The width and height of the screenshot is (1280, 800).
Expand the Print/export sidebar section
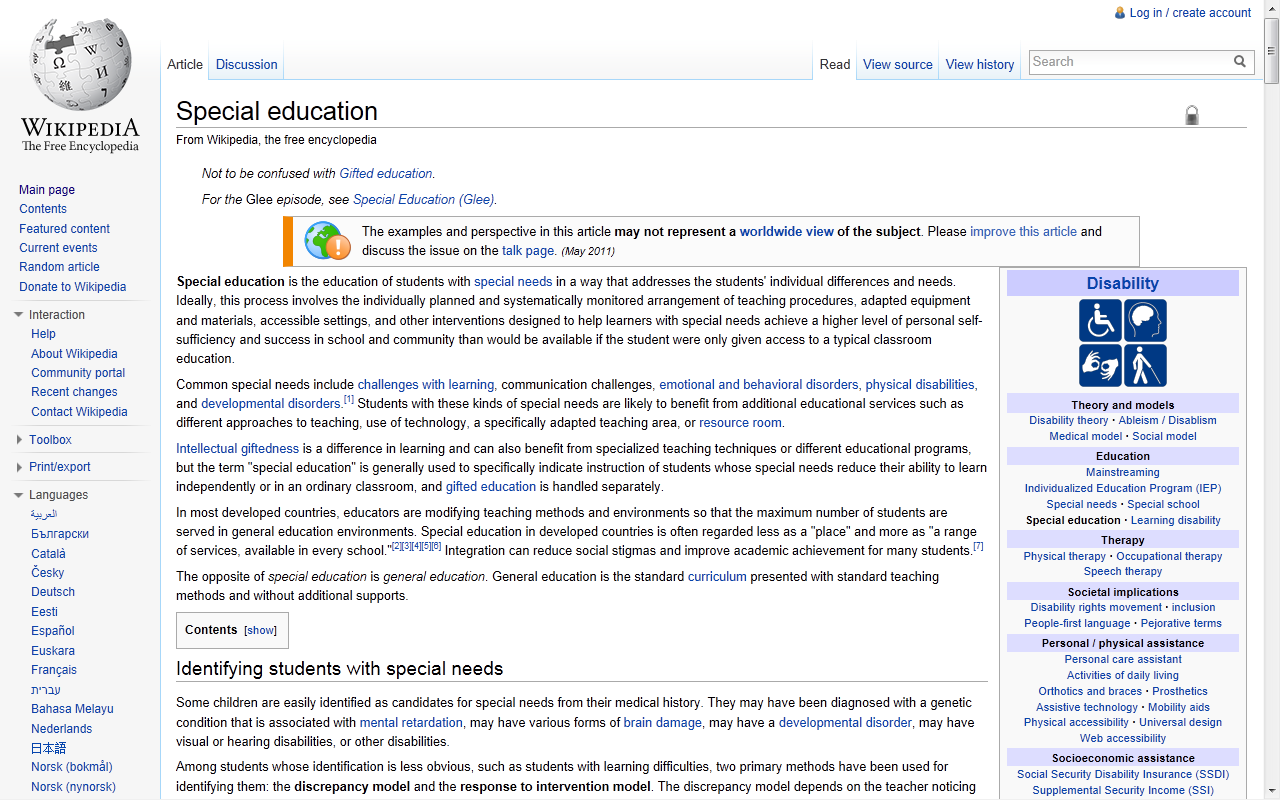(x=18, y=467)
